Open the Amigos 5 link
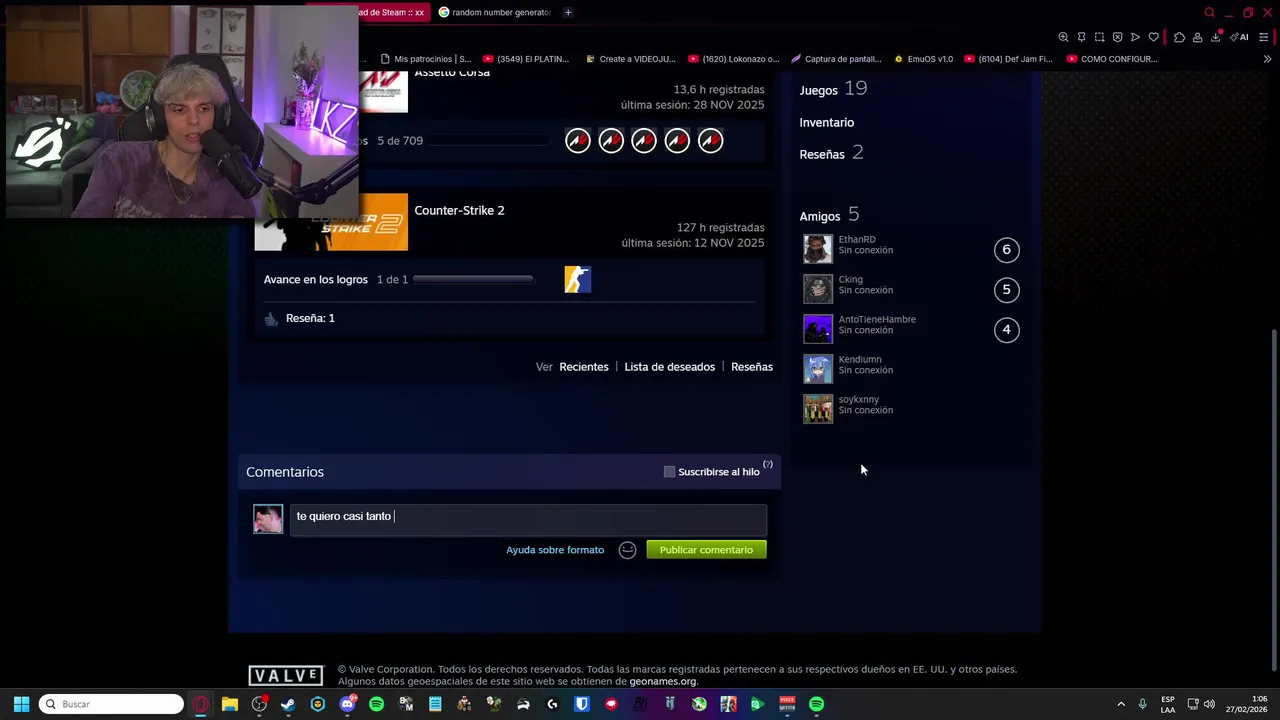This screenshot has height=720, width=1280. point(829,215)
